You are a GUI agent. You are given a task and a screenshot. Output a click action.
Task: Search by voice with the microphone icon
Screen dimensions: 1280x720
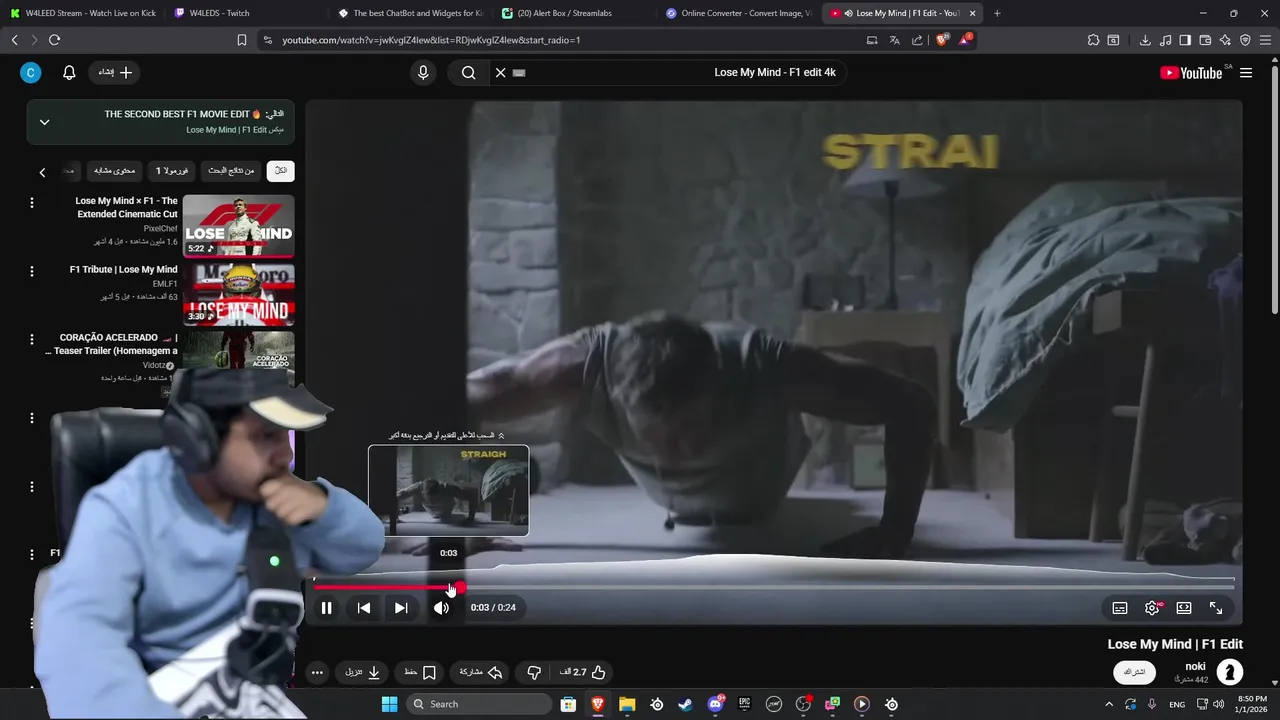tap(423, 73)
